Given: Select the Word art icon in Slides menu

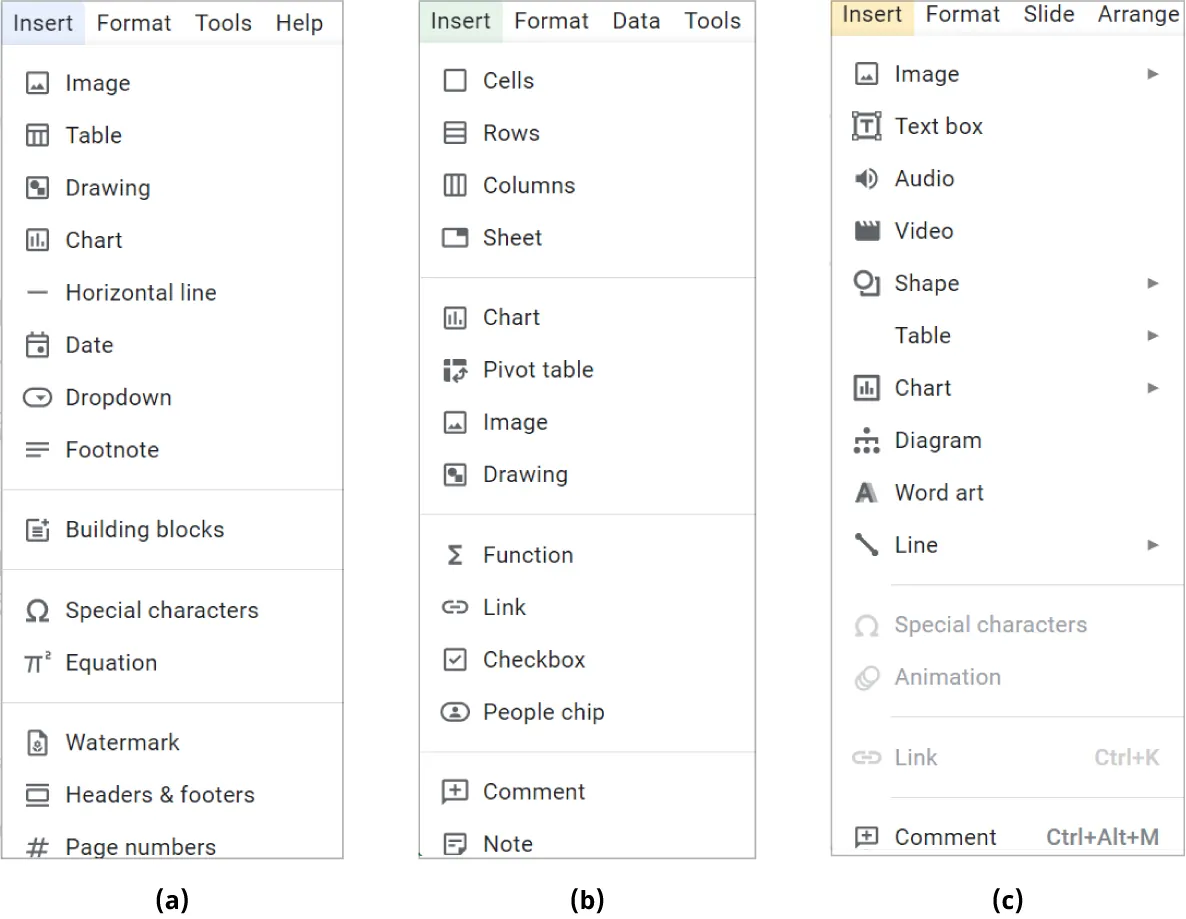Looking at the screenshot, I should coord(866,492).
